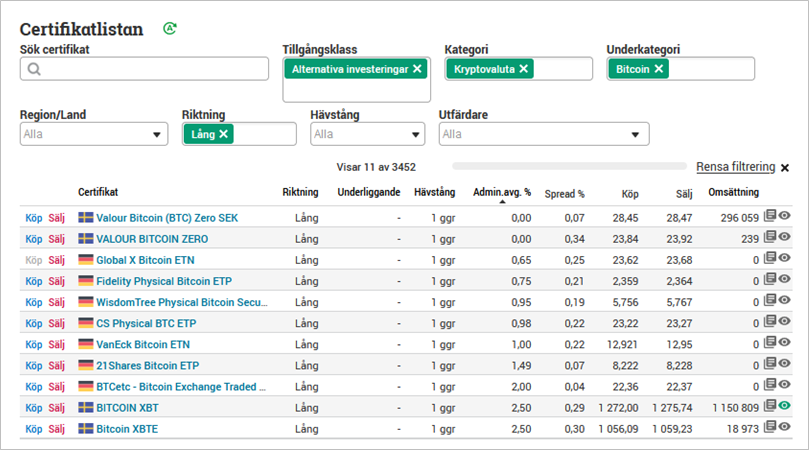Screen dimensions: 809x450
Task: Open news icon for CS Physical BTC ETP
Action: [x=770, y=321]
